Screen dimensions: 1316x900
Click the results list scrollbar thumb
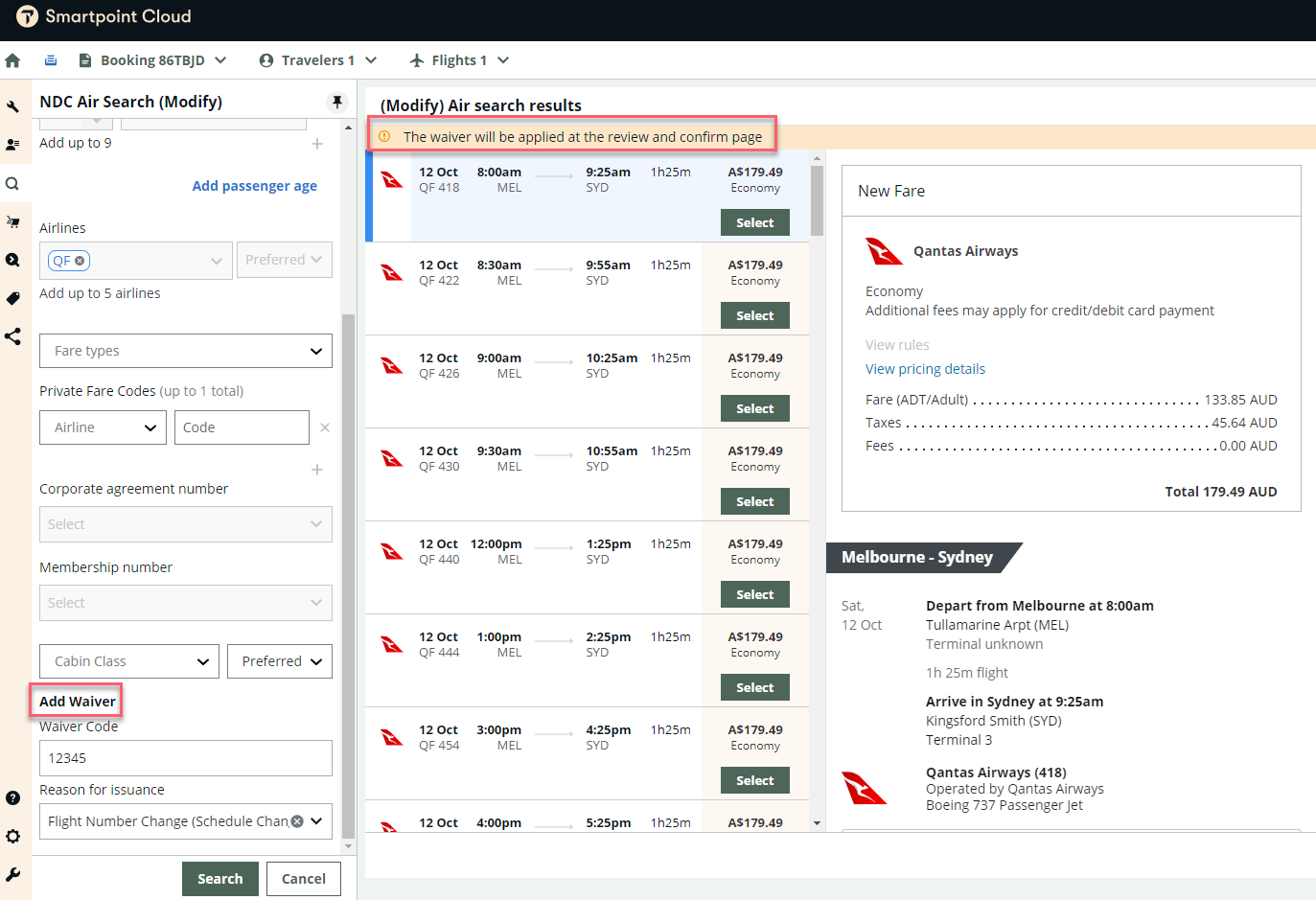point(817,200)
